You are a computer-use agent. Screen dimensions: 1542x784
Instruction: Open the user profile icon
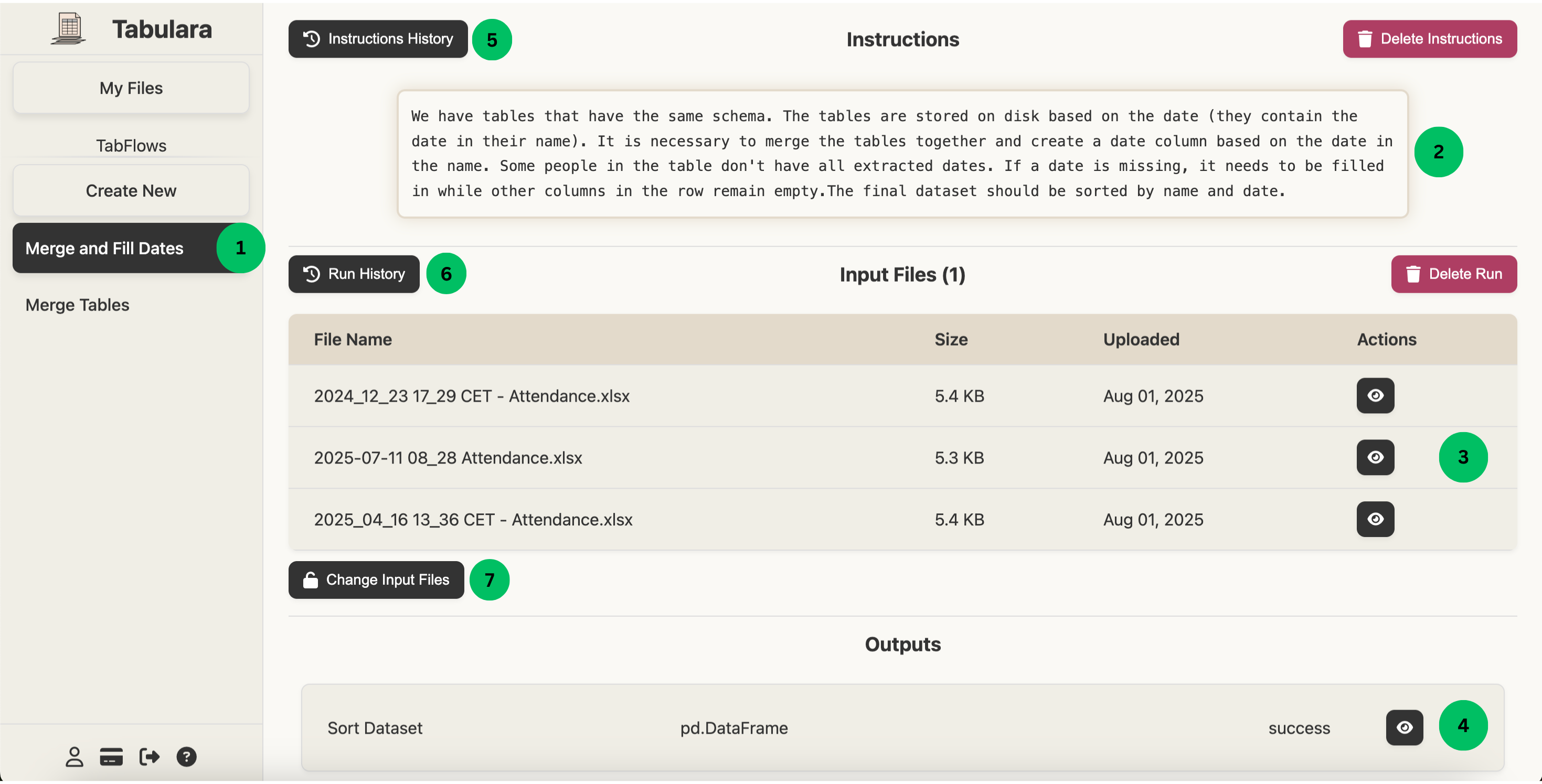[x=74, y=757]
